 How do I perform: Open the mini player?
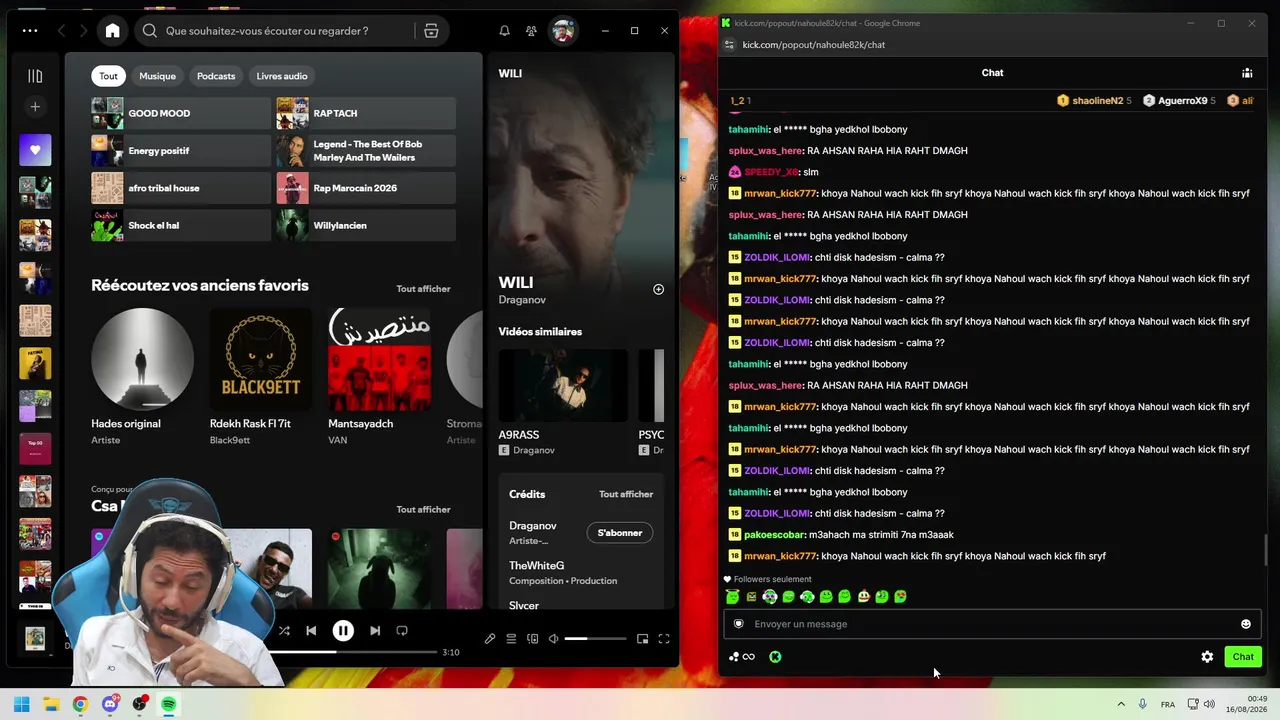[x=642, y=639]
